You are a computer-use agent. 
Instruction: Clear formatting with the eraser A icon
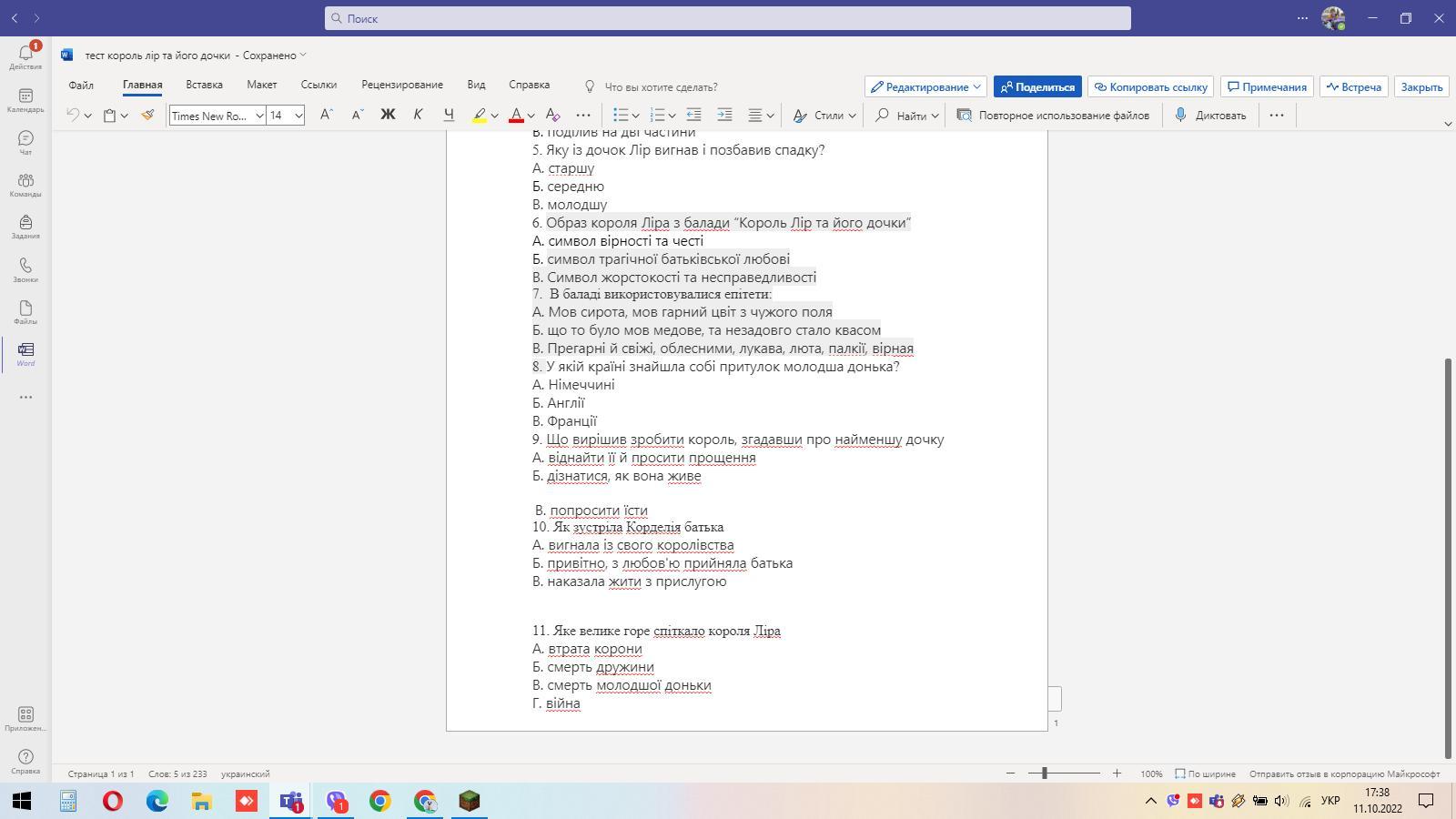click(552, 115)
